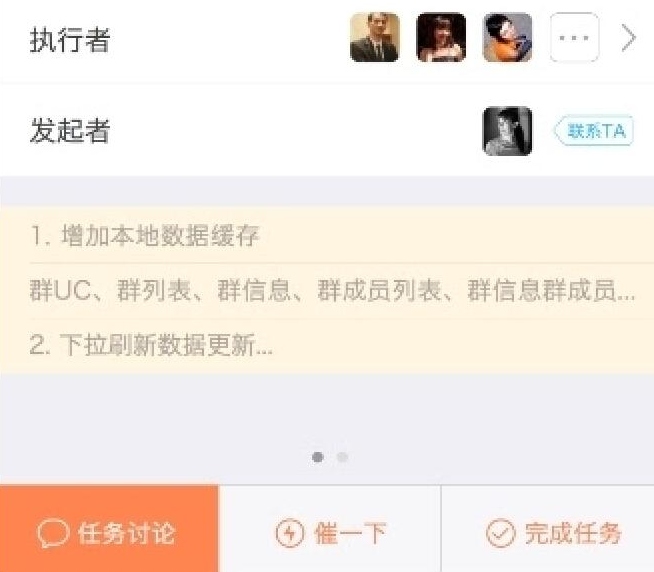Select the third executor avatar in orange

coord(508,38)
